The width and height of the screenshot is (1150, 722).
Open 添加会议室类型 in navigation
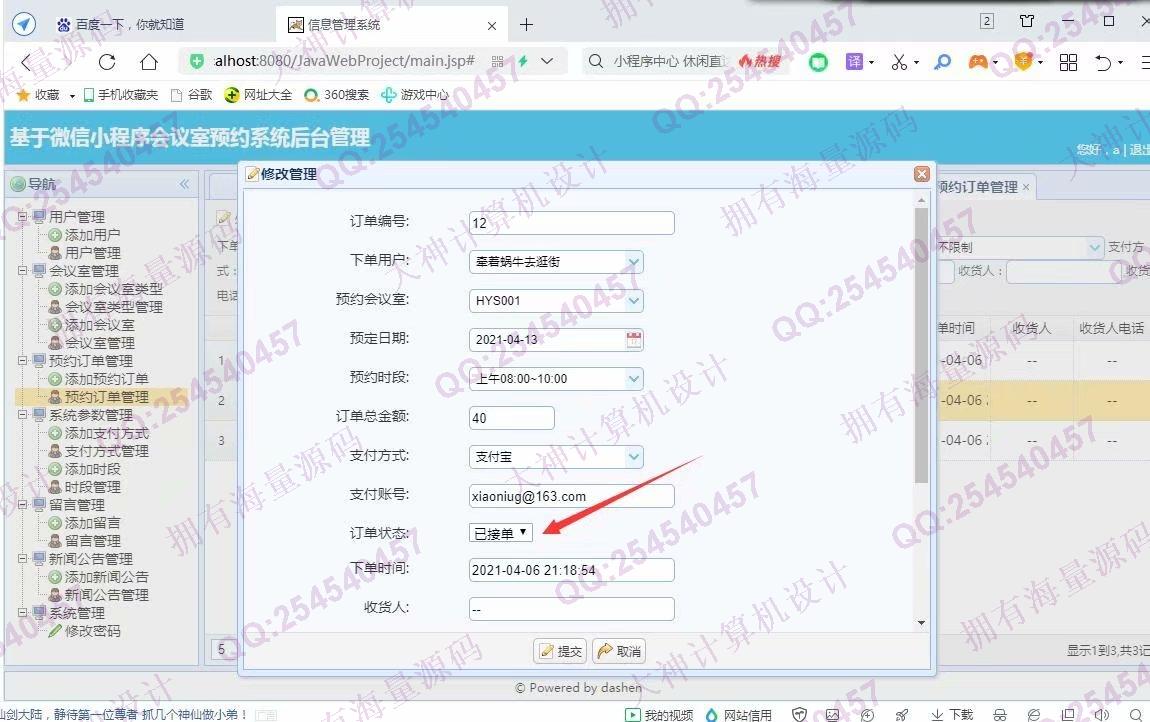(106, 289)
